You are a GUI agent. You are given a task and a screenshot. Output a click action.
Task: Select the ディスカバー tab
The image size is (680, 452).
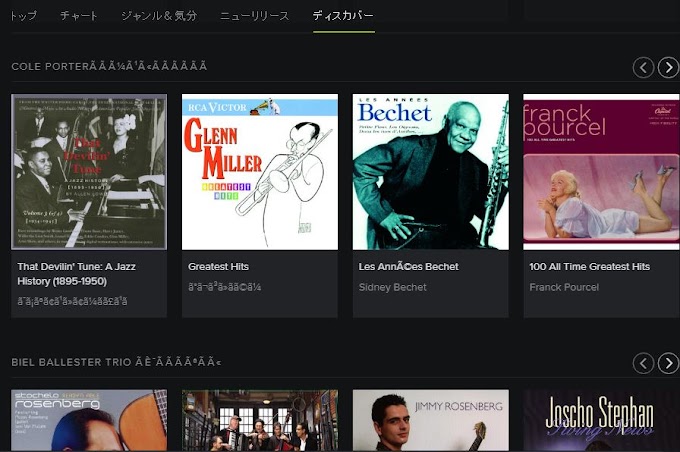[x=343, y=16]
